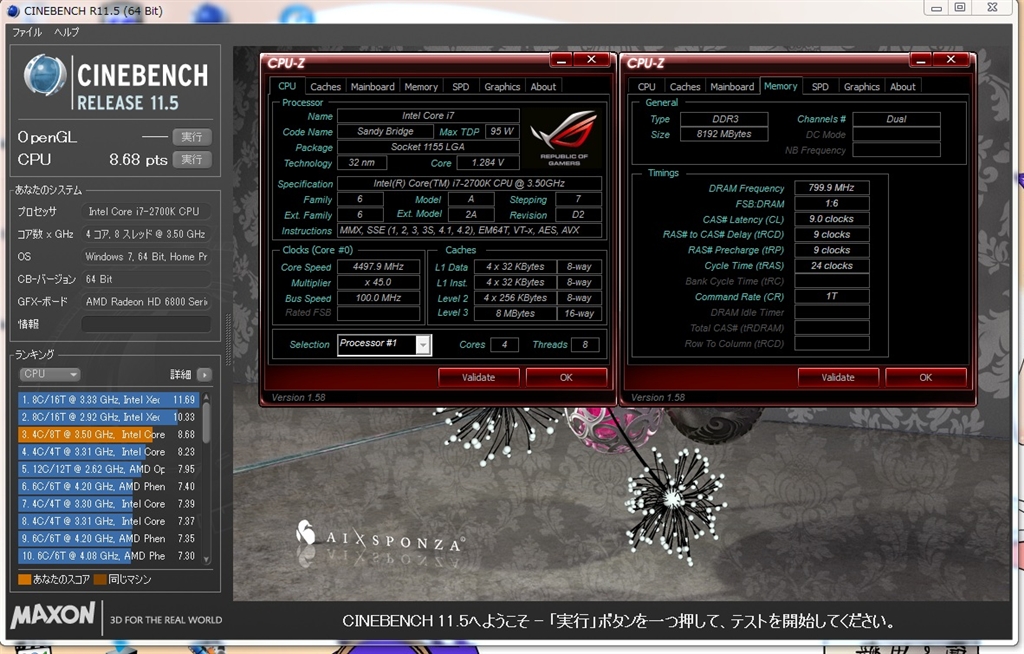Switch to CPU tab in right CPU-Z
Screen dimensions: 1024x654
pyautogui.click(x=647, y=87)
